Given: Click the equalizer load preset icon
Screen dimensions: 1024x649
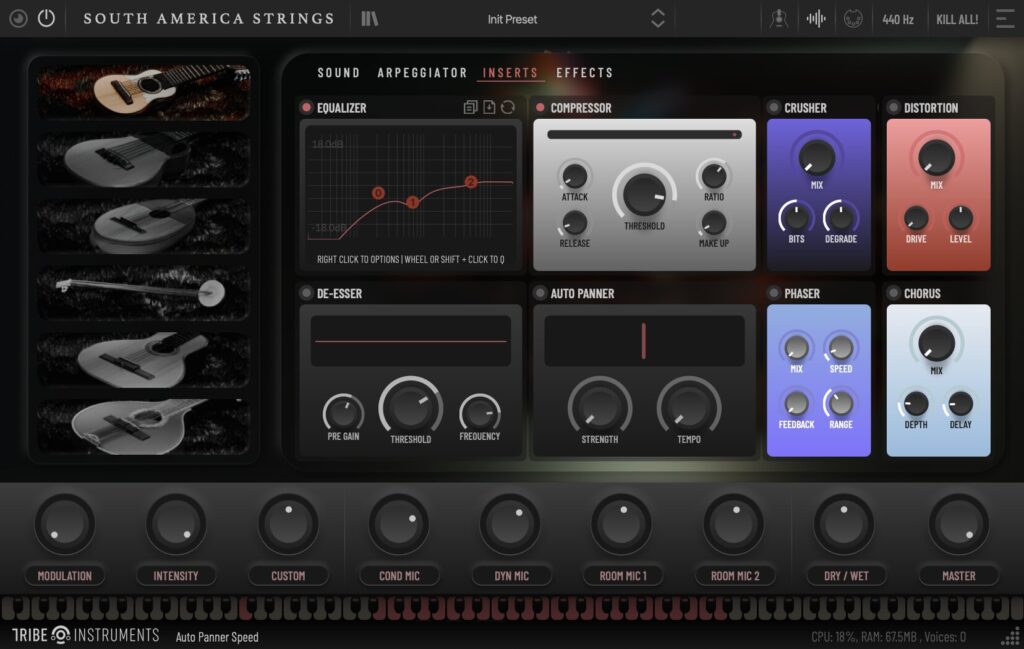Looking at the screenshot, I should click(x=489, y=107).
